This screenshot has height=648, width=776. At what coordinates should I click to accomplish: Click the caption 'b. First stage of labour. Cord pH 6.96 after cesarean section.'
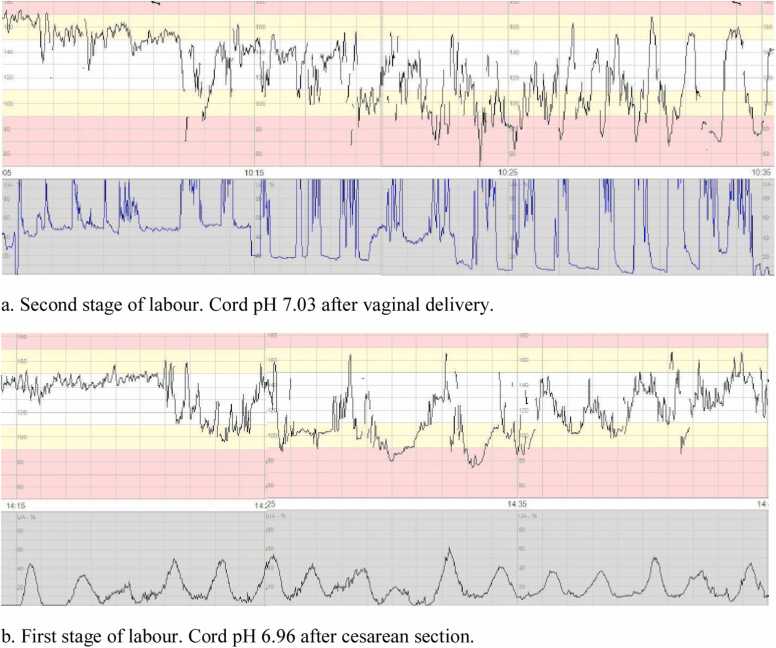(x=238, y=636)
